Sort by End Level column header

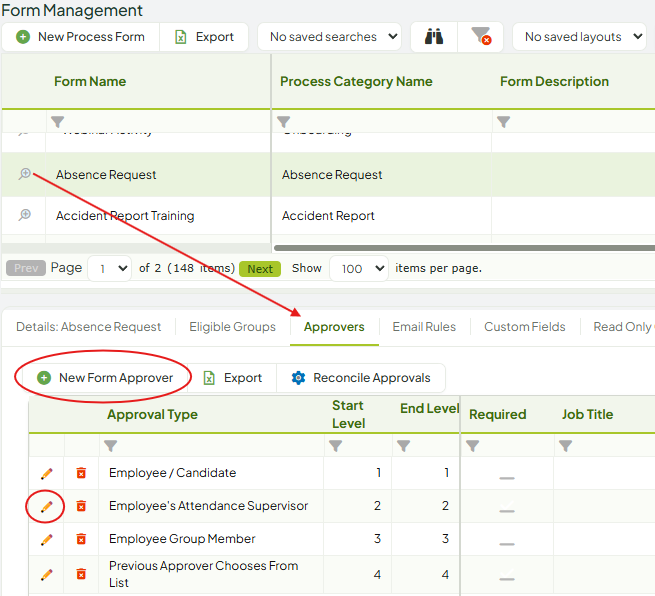pyautogui.click(x=429, y=408)
